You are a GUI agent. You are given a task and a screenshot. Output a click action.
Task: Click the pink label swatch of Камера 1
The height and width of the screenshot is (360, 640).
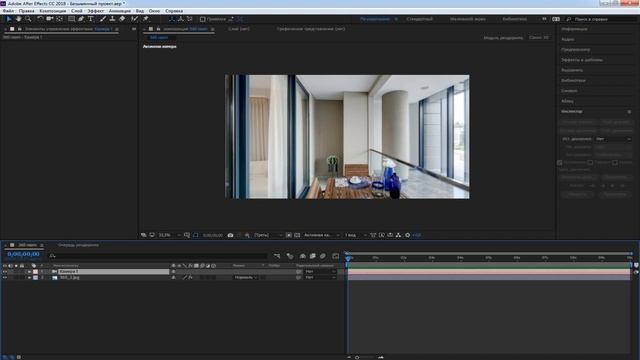coord(36,271)
